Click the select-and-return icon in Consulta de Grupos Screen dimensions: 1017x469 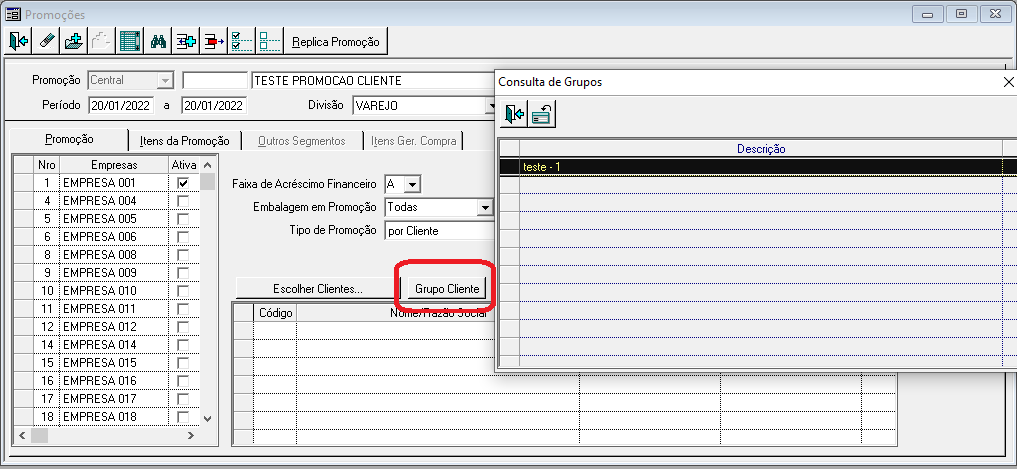(x=542, y=115)
